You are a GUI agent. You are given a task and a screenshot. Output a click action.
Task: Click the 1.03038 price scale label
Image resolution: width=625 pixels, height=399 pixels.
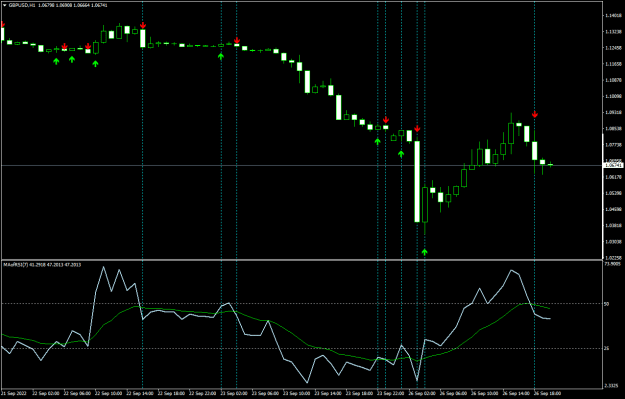click(x=613, y=241)
